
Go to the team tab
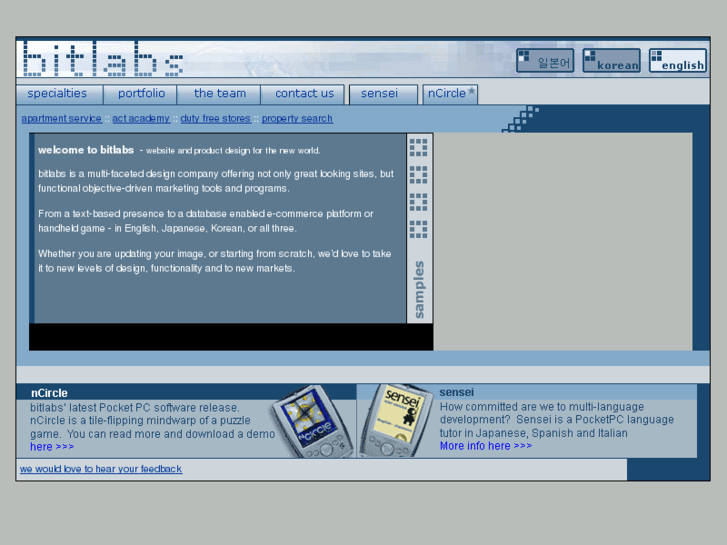(x=219, y=94)
